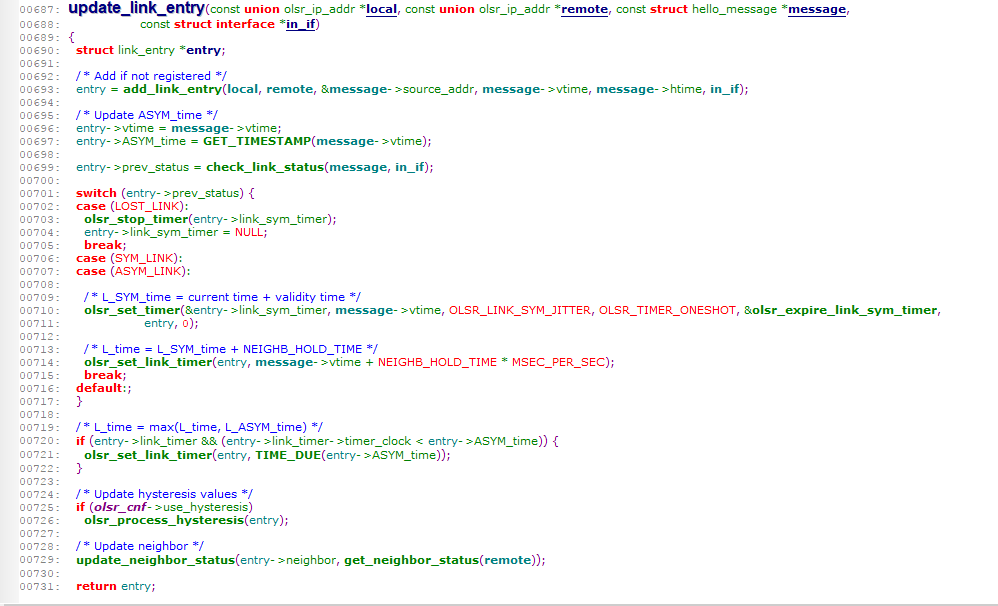This screenshot has width=998, height=606.
Task: Open the get_neighbor_status function link
Action: 411,560
